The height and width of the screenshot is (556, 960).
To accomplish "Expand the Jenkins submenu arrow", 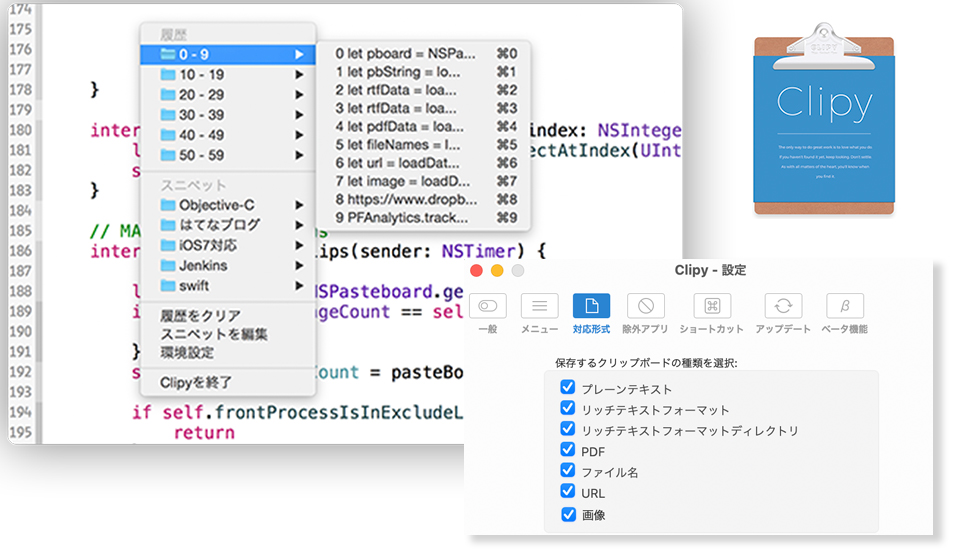I will [x=299, y=266].
